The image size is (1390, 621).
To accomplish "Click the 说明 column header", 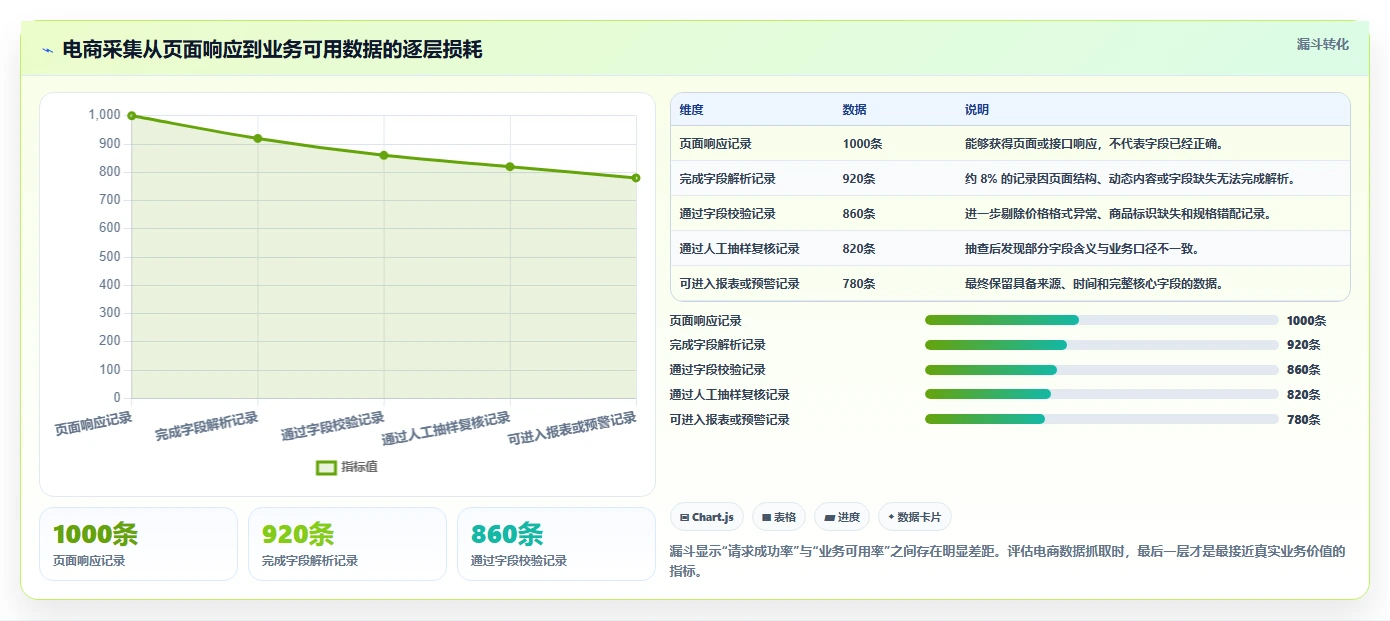I will (x=976, y=110).
